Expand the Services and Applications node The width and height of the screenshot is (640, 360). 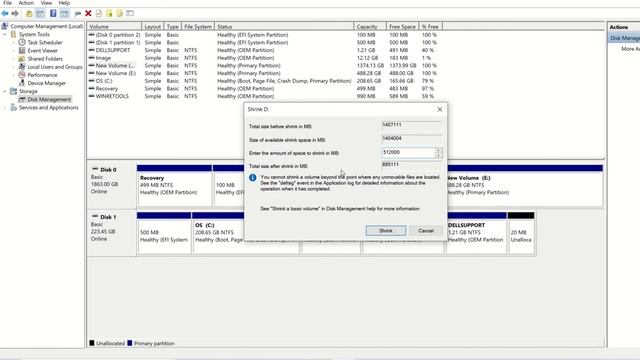click(x=5, y=108)
